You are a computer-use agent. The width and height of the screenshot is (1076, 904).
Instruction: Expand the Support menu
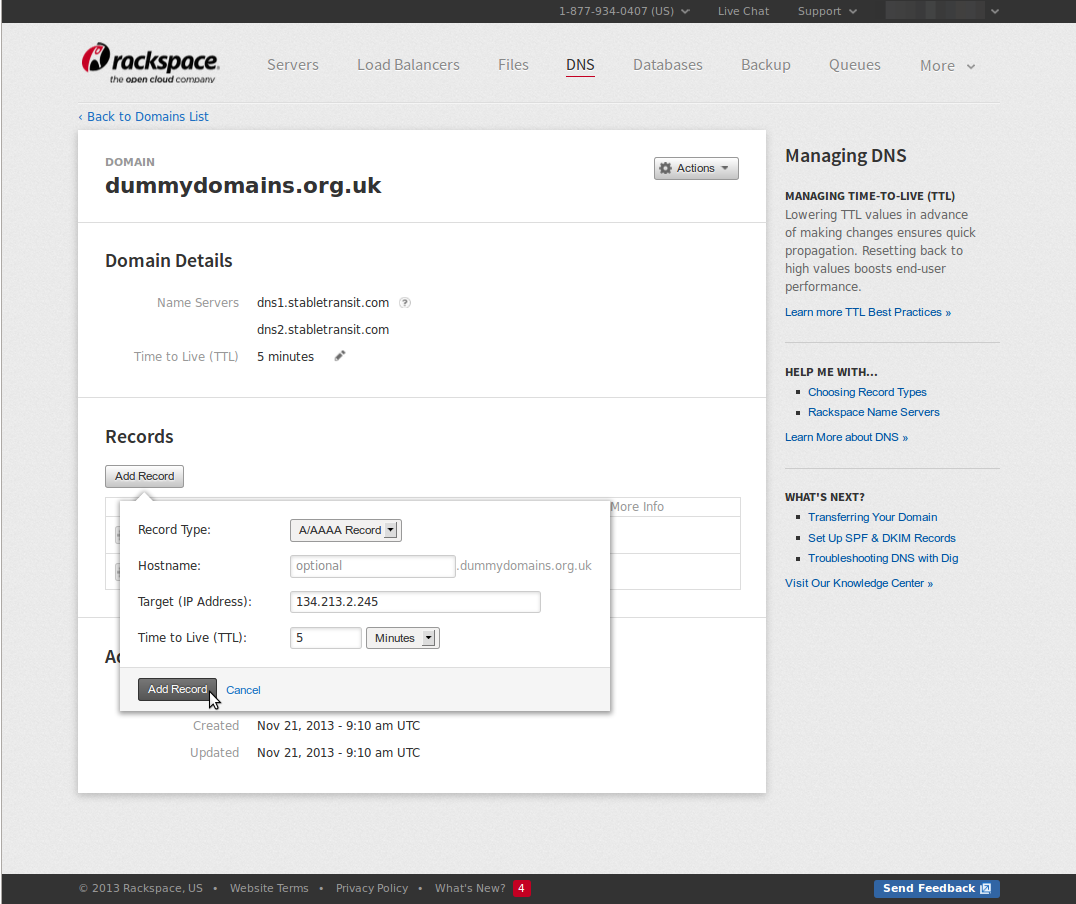tap(827, 11)
